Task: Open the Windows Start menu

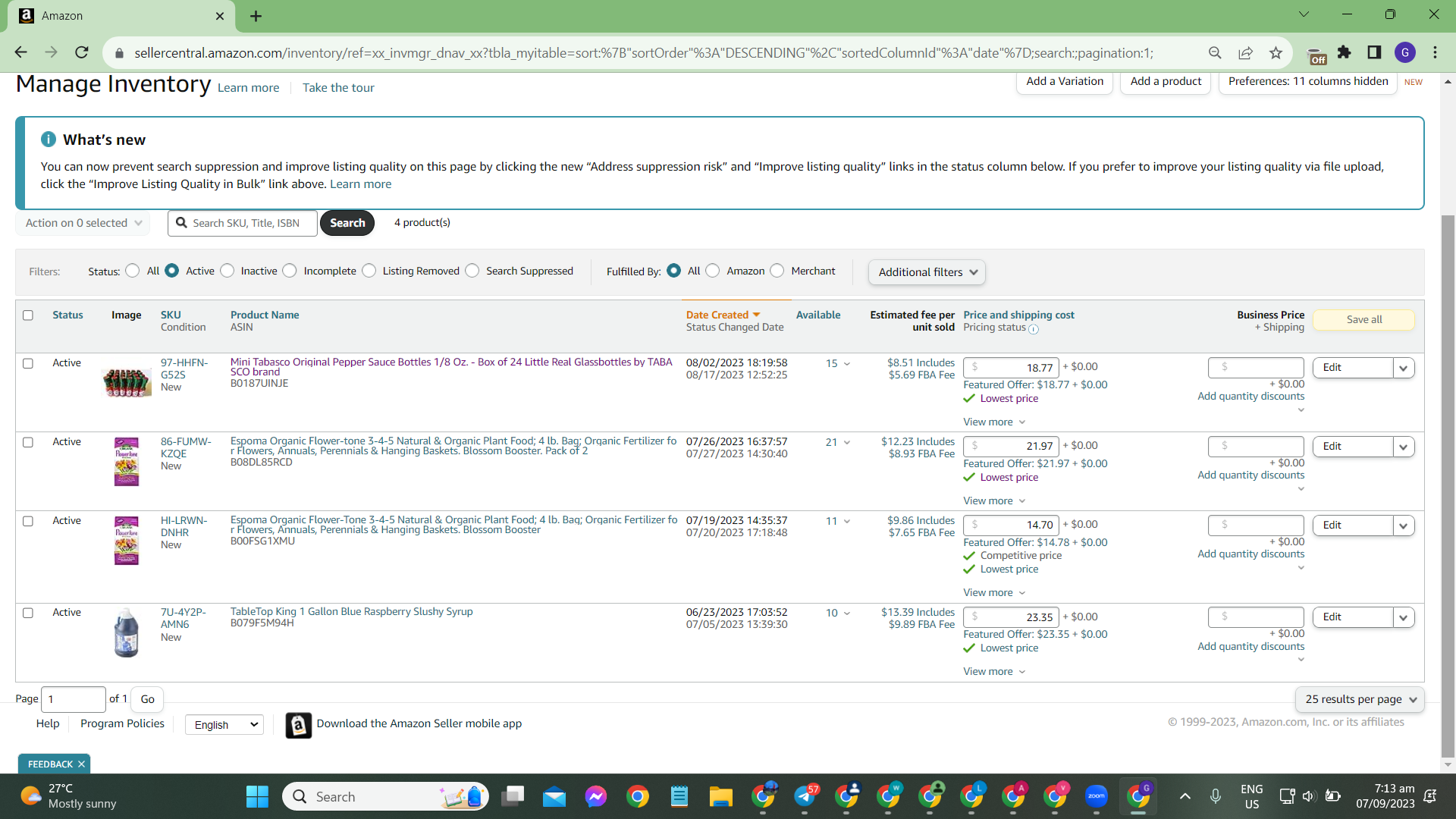Action: point(257,796)
